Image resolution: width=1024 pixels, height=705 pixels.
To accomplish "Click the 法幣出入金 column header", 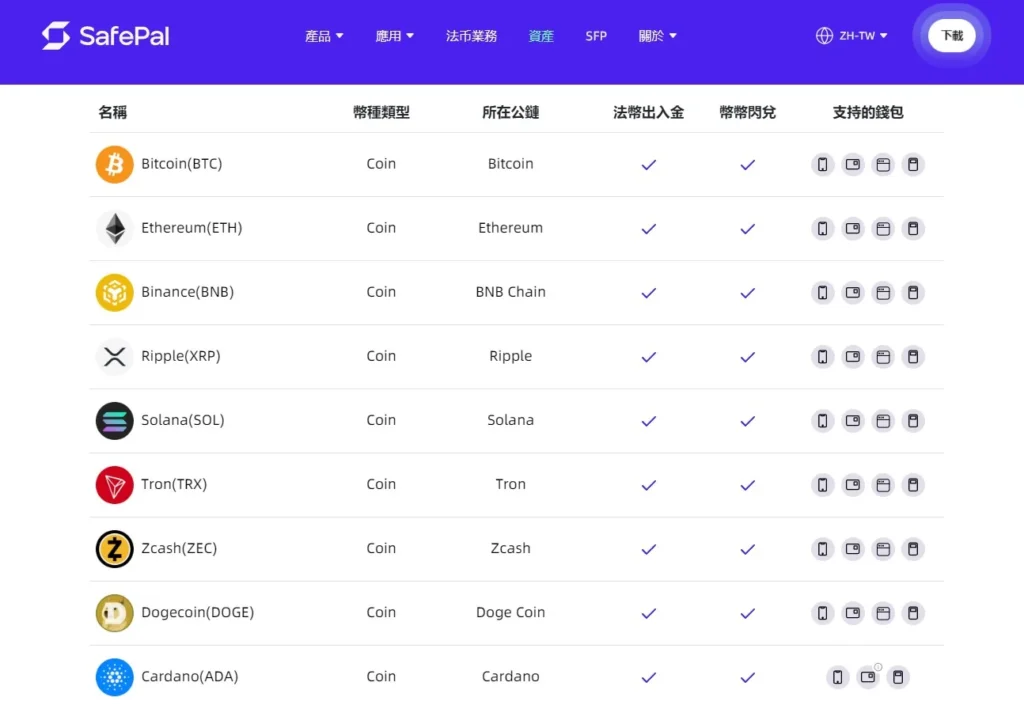I will pos(648,112).
